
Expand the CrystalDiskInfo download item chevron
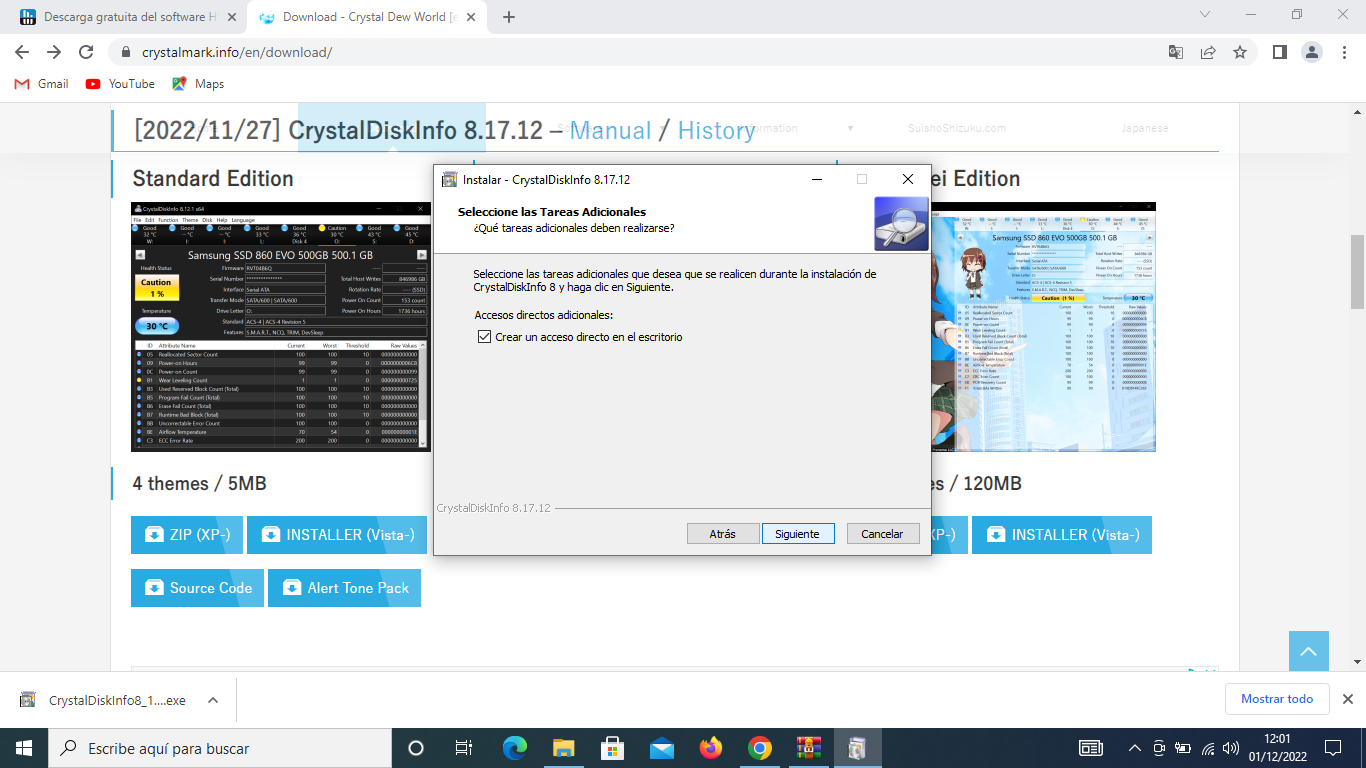tap(213, 700)
